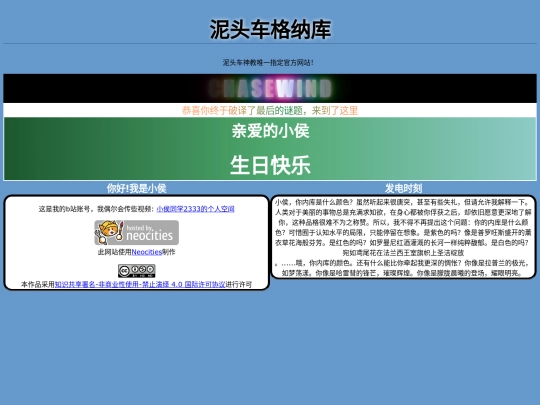540x405 pixels.
Task: Click the 宛如鸢尾花在法兰西王室旗帜上 line
Action: [x=403, y=252]
